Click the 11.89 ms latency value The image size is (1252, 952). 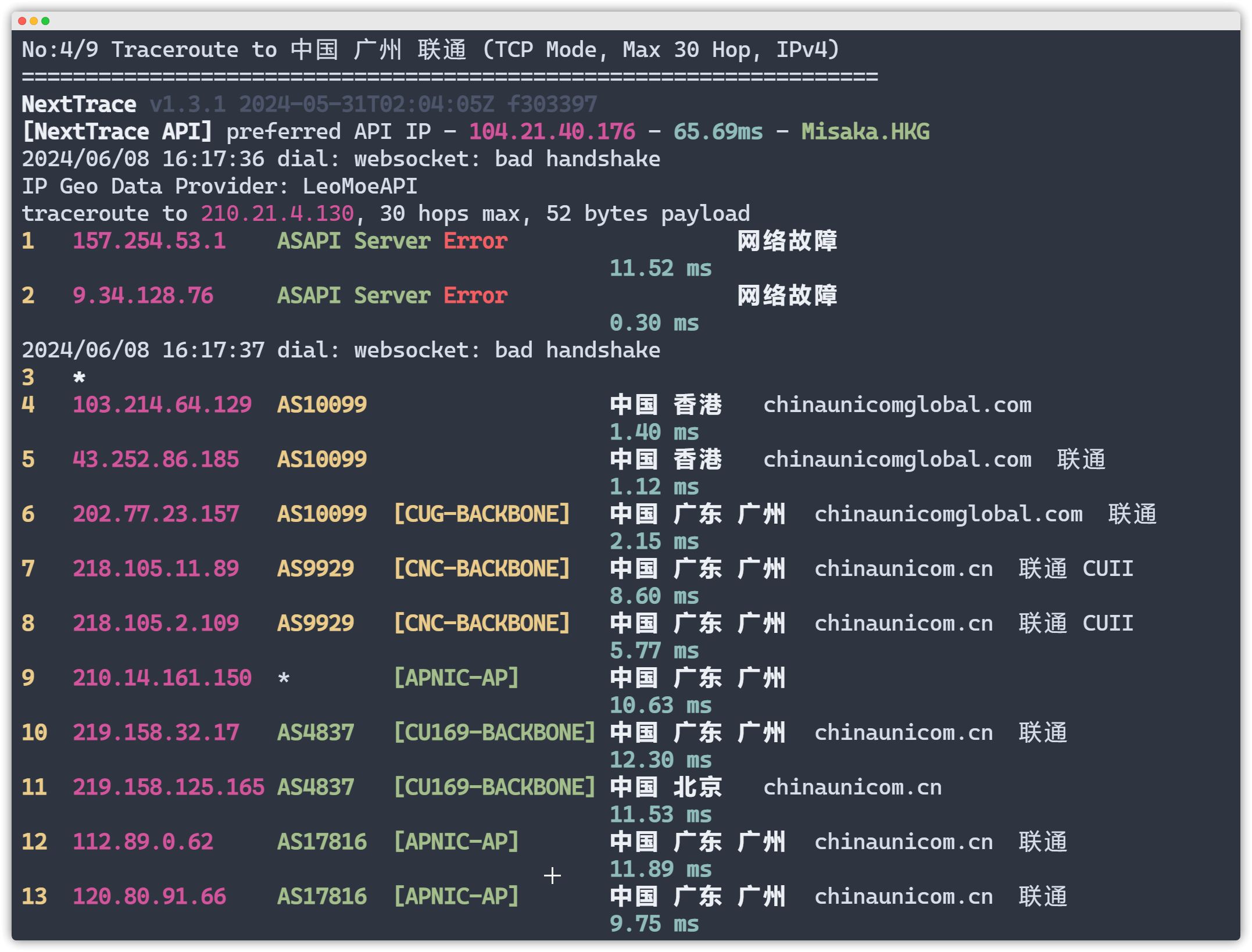tap(660, 869)
